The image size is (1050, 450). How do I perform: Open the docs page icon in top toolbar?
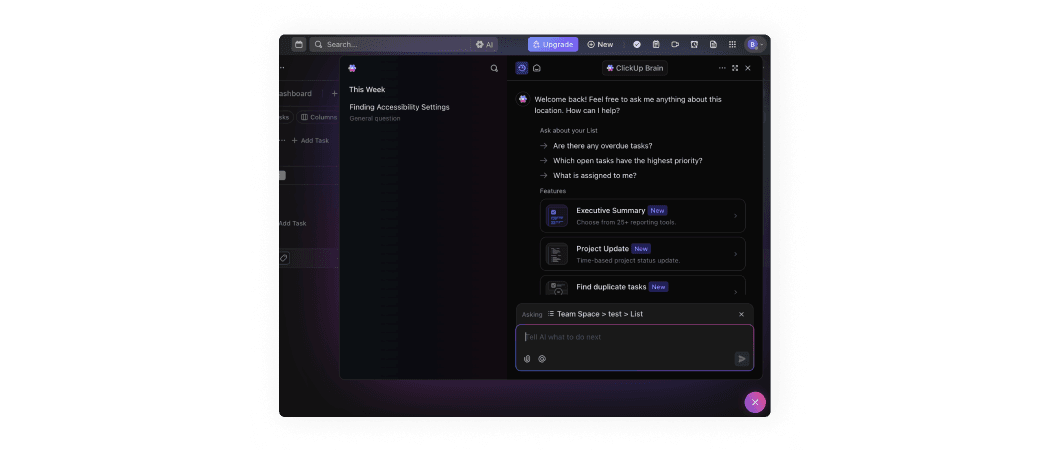click(x=713, y=44)
